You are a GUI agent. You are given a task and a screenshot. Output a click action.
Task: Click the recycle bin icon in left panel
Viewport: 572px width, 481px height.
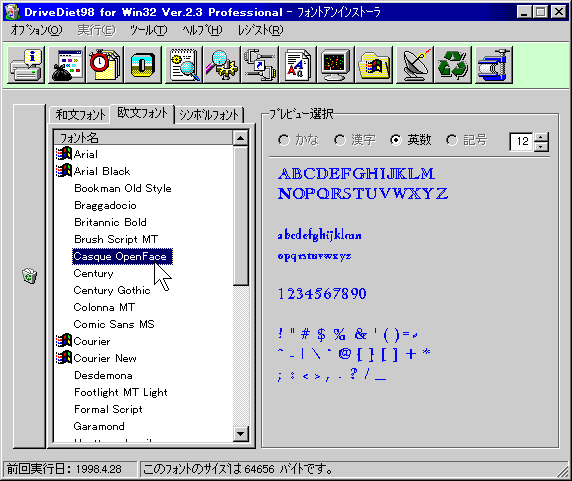(x=30, y=276)
